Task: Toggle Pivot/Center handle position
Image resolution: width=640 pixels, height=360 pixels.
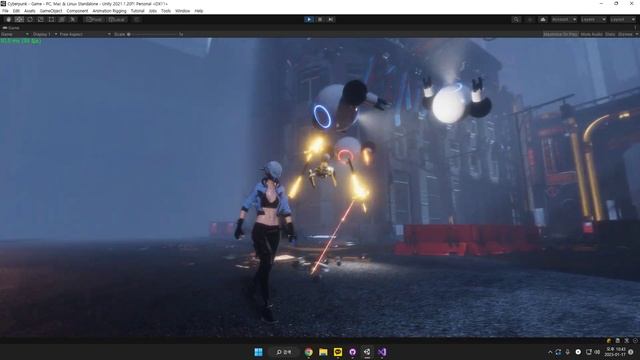Action: 94,19
